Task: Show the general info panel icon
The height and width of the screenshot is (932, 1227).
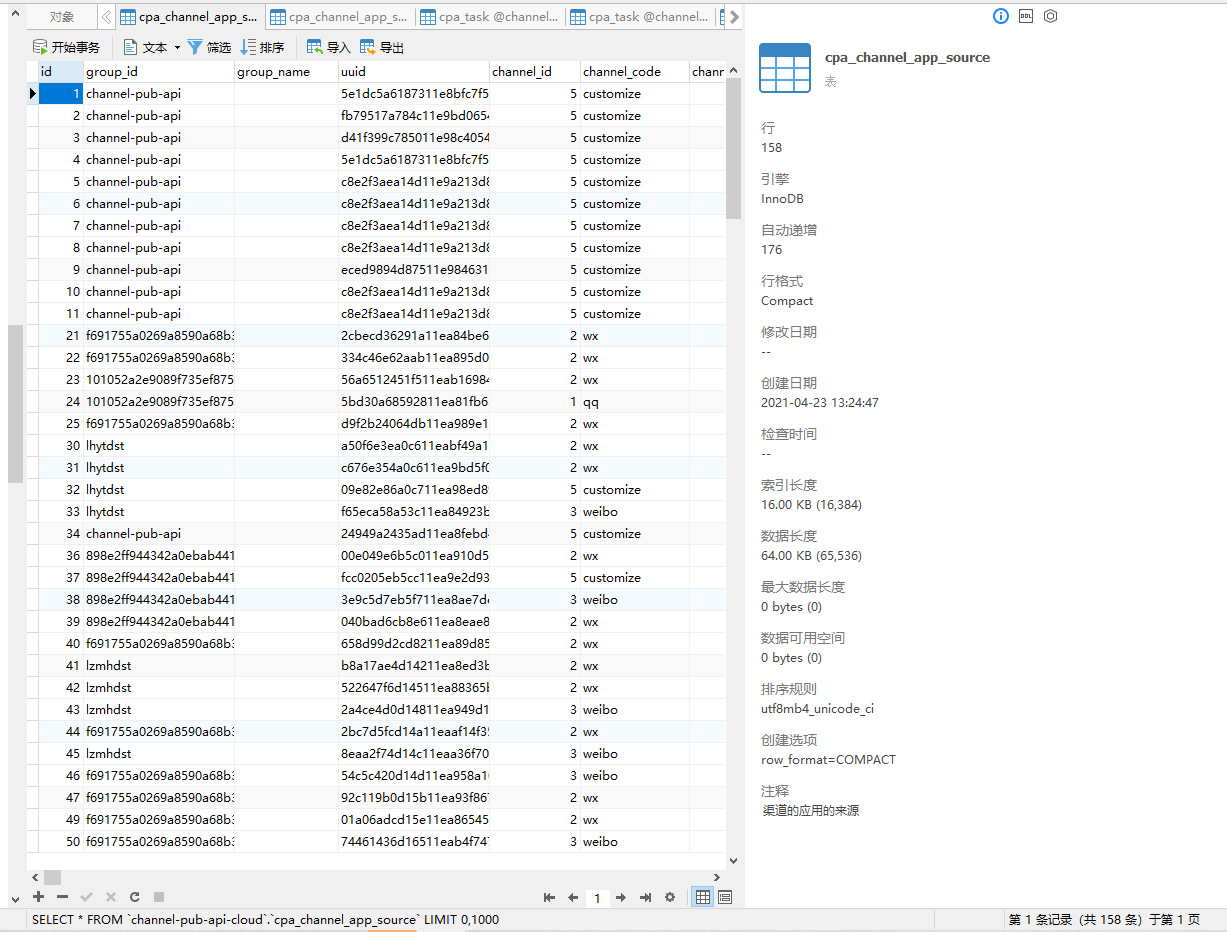Action: [1001, 16]
